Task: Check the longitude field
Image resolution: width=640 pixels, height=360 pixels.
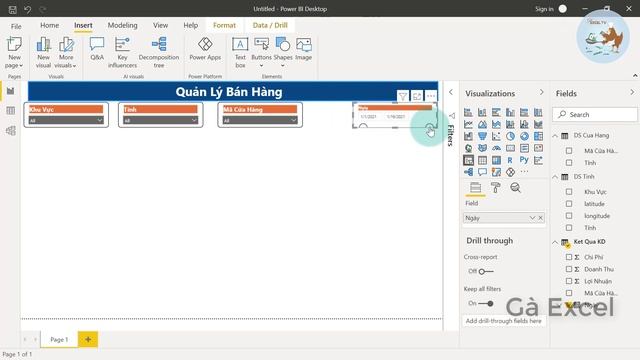Action: [x=569, y=216]
